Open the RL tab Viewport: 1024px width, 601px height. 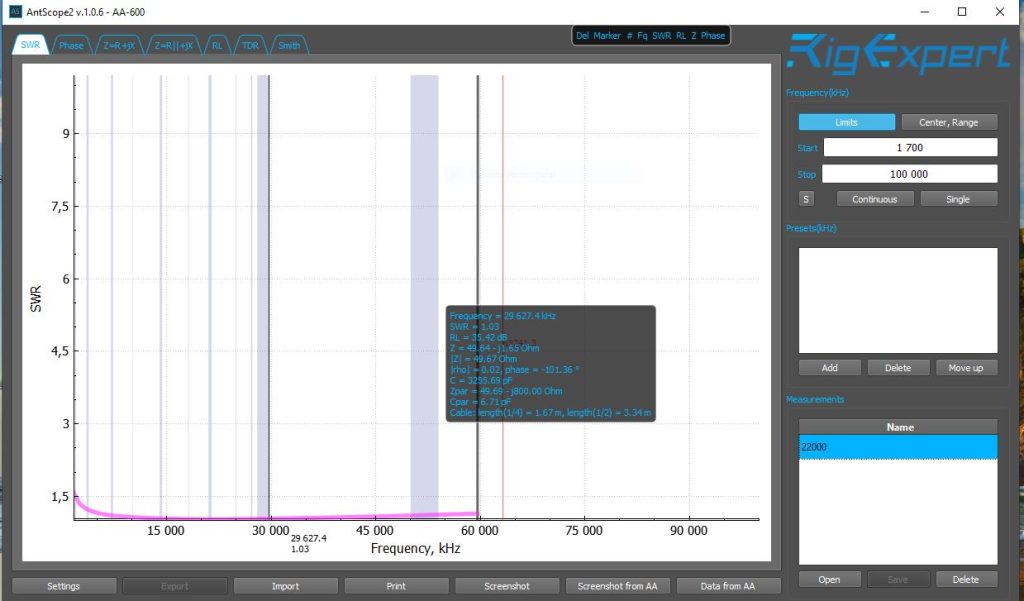point(217,45)
